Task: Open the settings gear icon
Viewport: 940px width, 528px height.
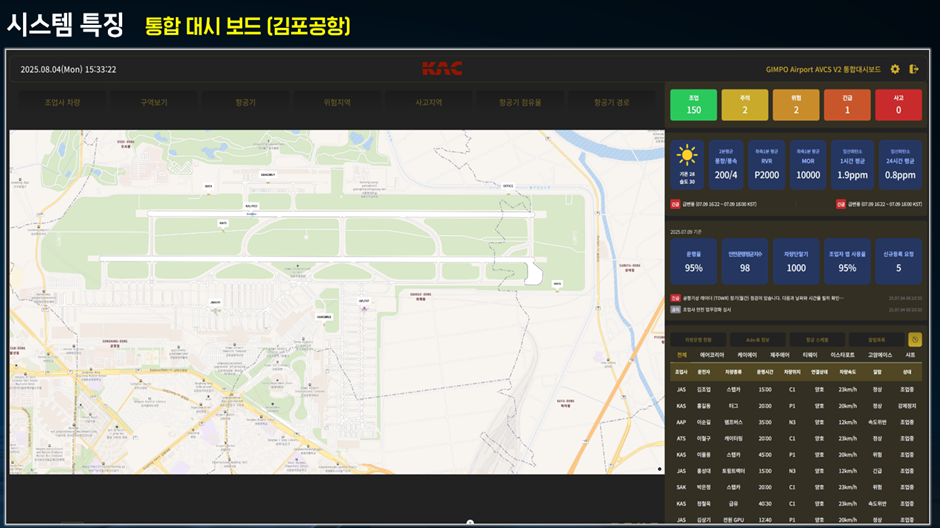Action: click(895, 69)
